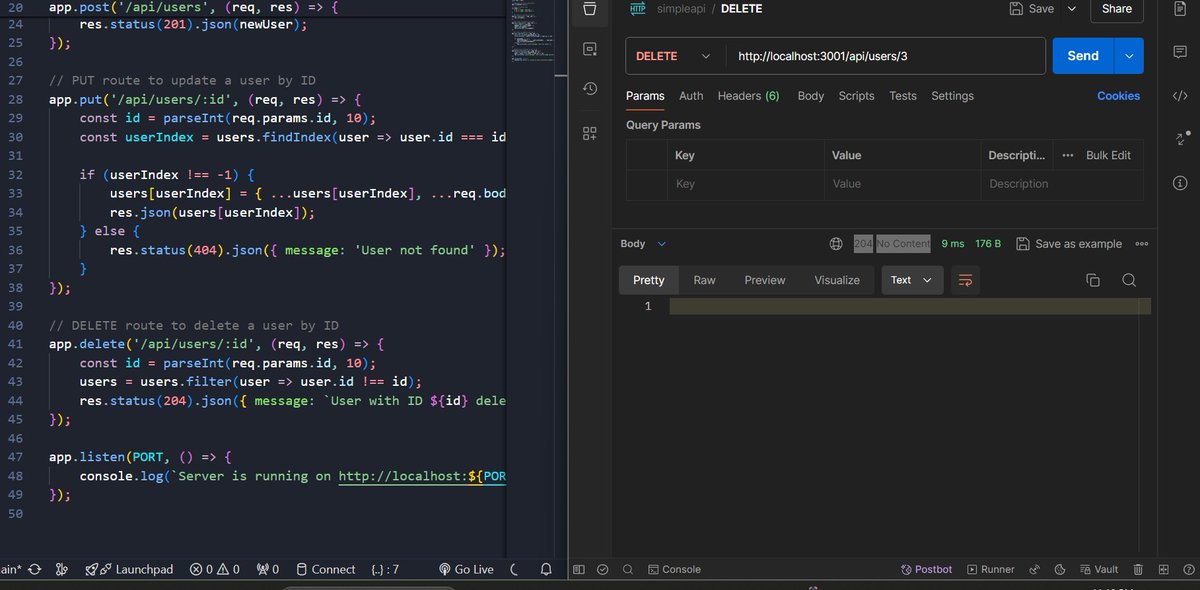Switch to the Params tab
Screen dimensions: 1200x590
[645, 96]
